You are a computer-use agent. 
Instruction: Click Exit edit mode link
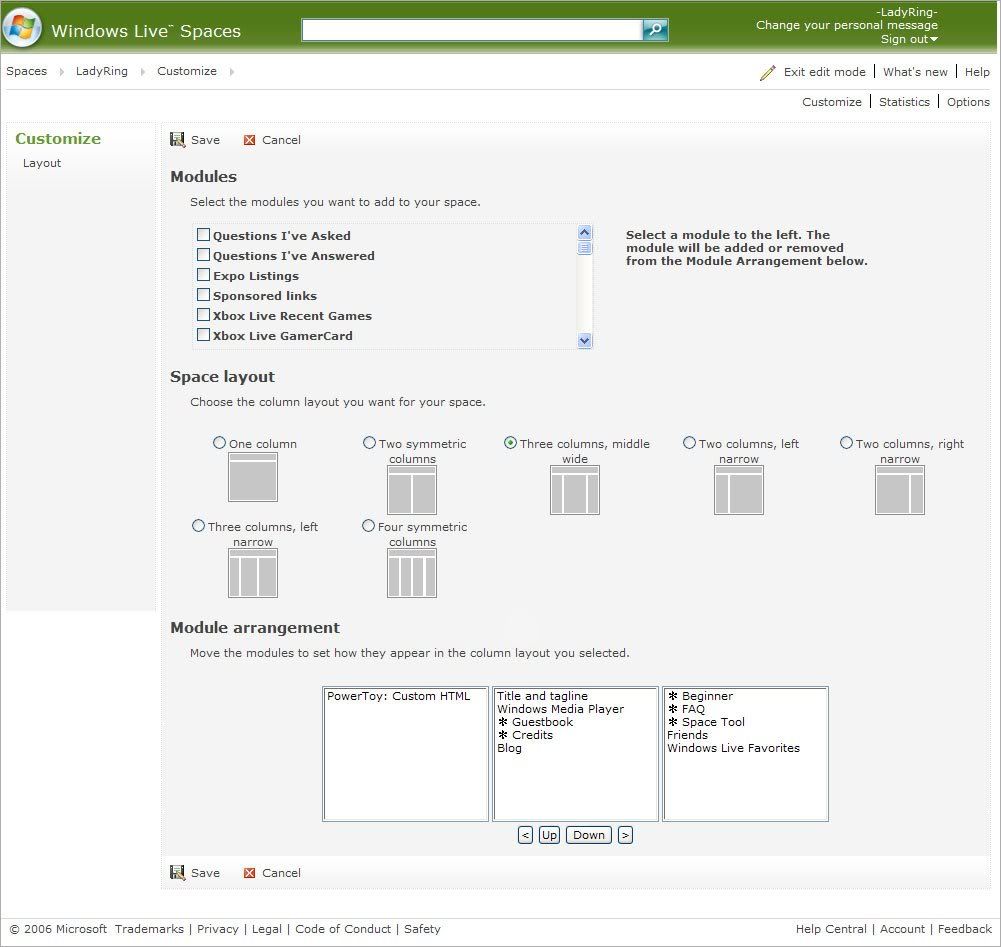(825, 72)
